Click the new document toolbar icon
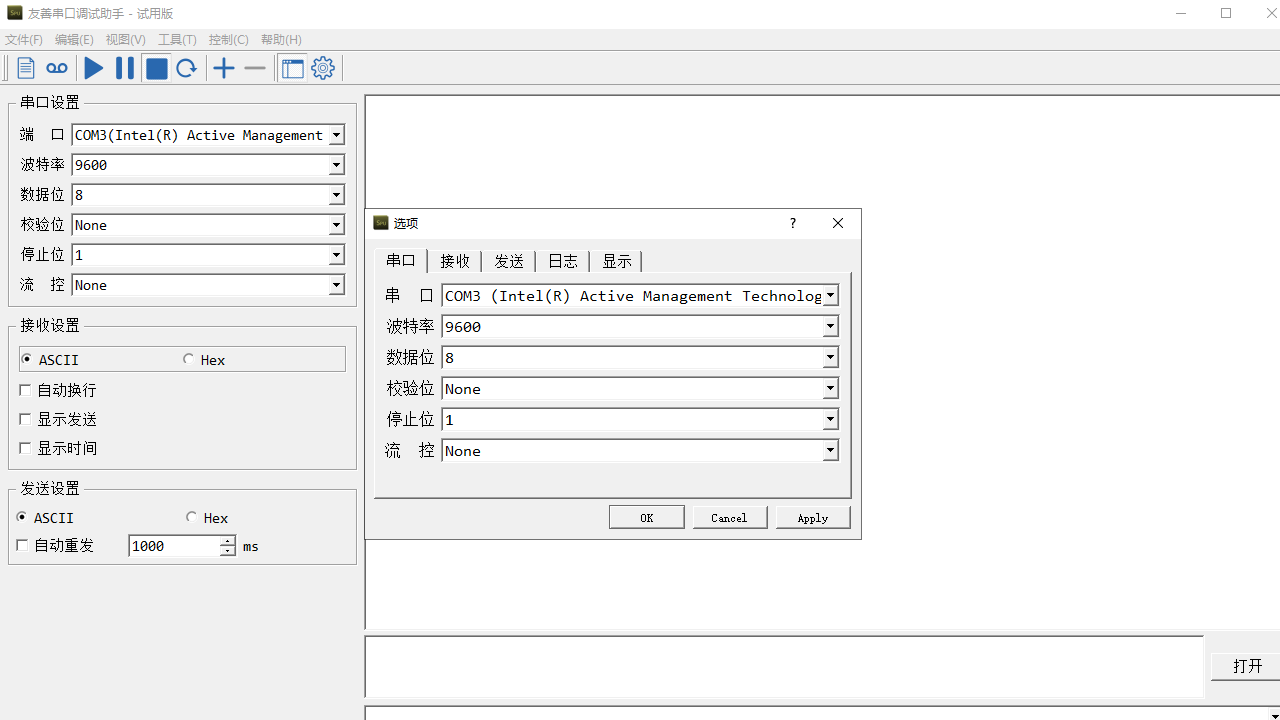Screen dimensions: 1280x720 pos(26,68)
